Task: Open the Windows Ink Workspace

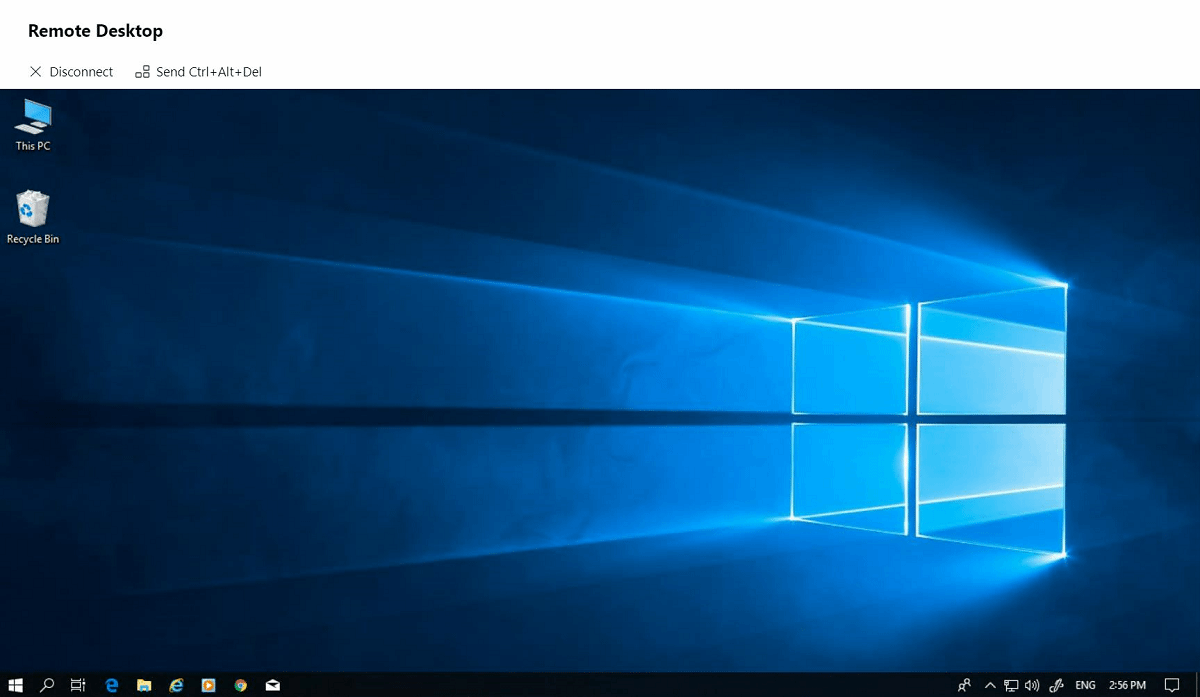Action: click(x=1056, y=685)
